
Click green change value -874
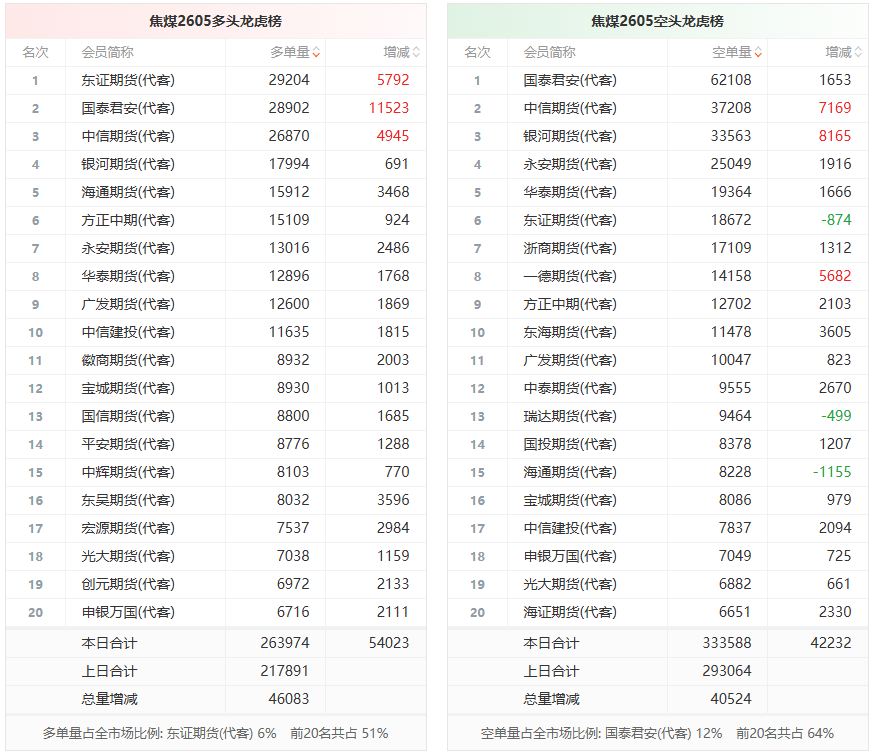836,220
